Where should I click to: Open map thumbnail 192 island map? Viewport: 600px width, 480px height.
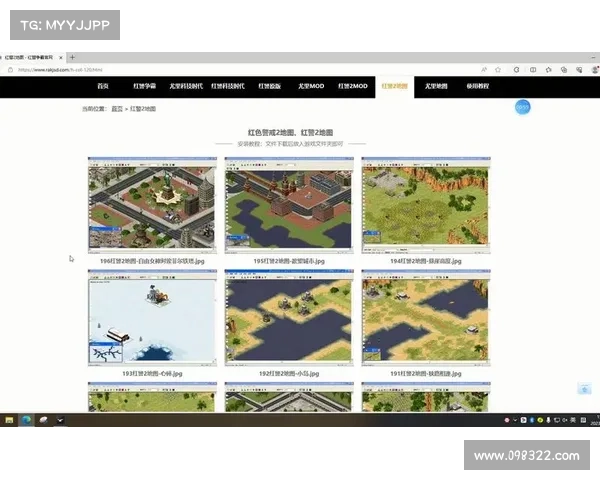click(289, 318)
